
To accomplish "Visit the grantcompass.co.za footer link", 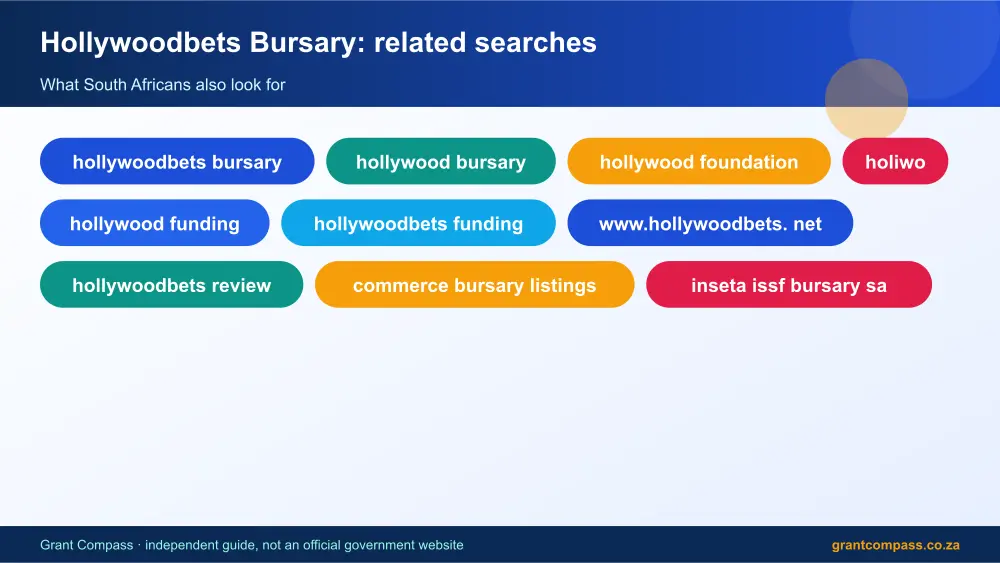I will pyautogui.click(x=895, y=545).
